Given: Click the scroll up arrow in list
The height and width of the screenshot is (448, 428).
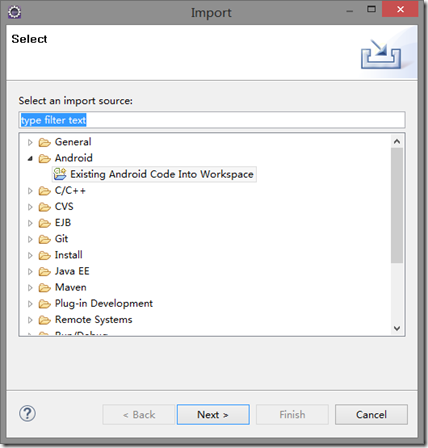Looking at the screenshot, I should click(x=397, y=142).
